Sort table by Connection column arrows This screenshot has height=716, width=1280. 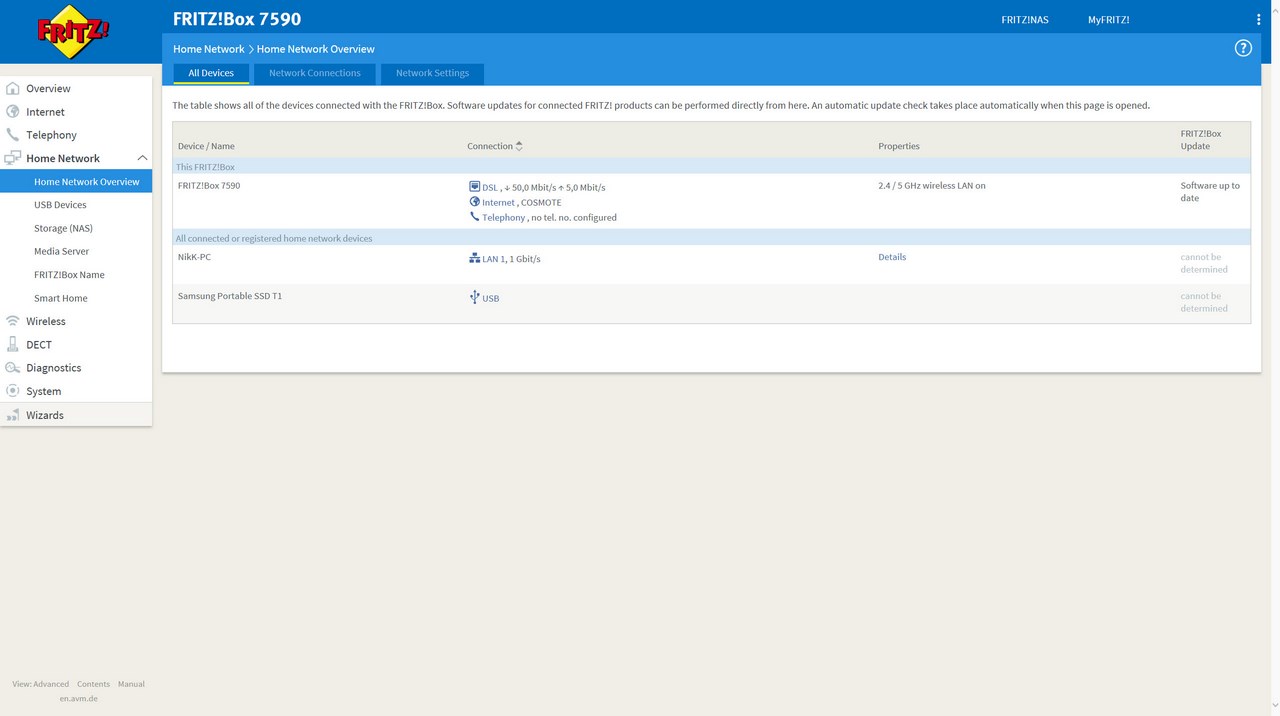coord(519,146)
